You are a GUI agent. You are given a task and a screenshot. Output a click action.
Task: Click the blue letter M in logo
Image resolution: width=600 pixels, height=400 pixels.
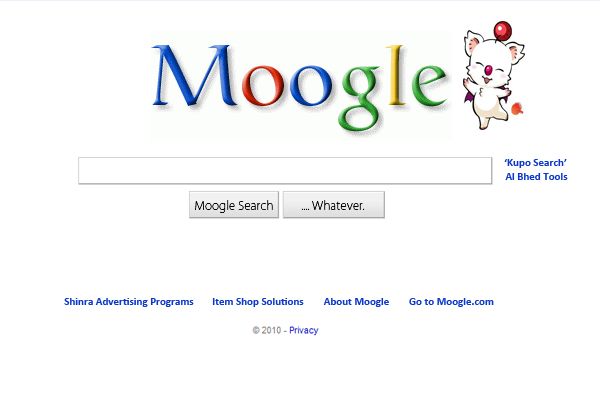(194, 75)
